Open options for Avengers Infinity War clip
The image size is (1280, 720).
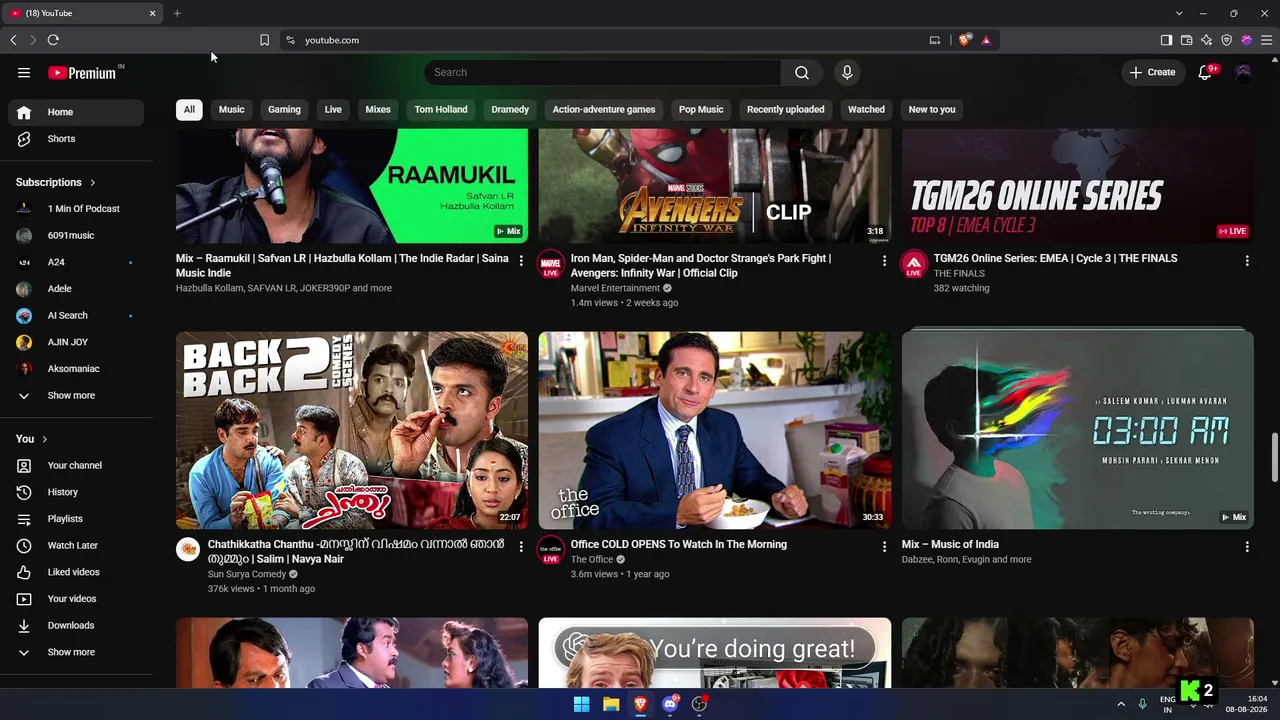coord(884,261)
